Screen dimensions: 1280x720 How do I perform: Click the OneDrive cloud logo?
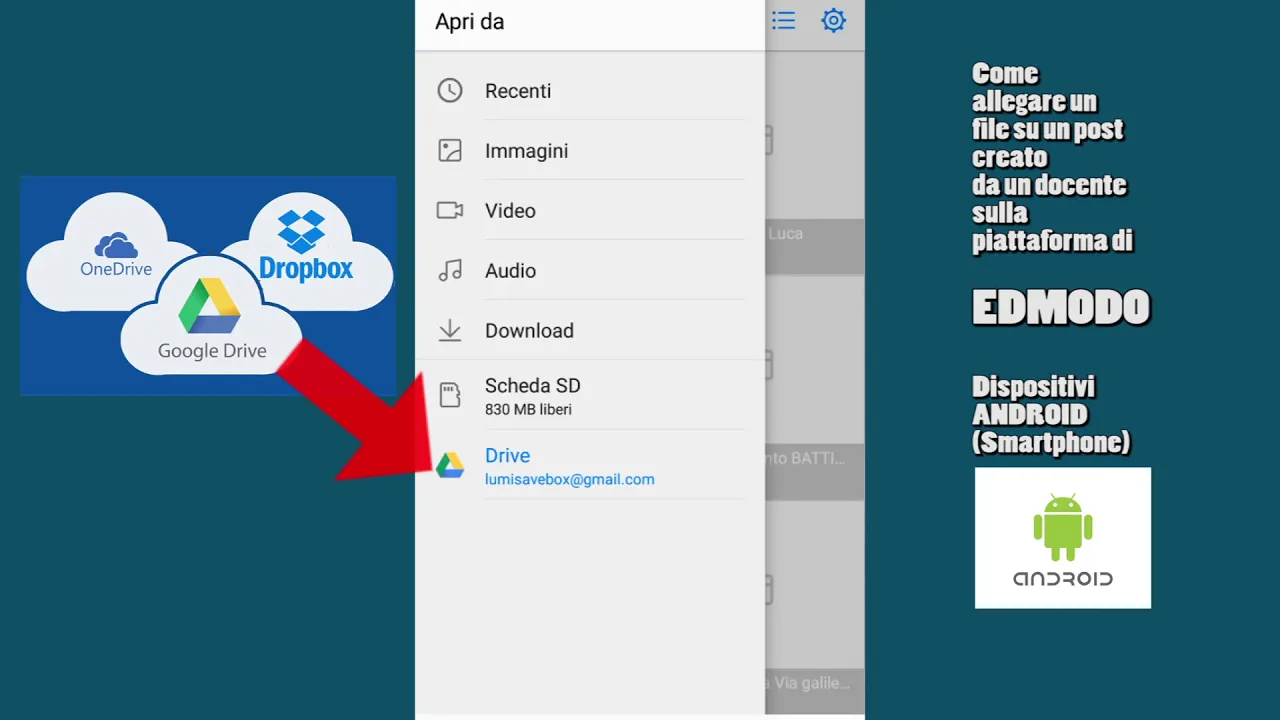pos(116,255)
